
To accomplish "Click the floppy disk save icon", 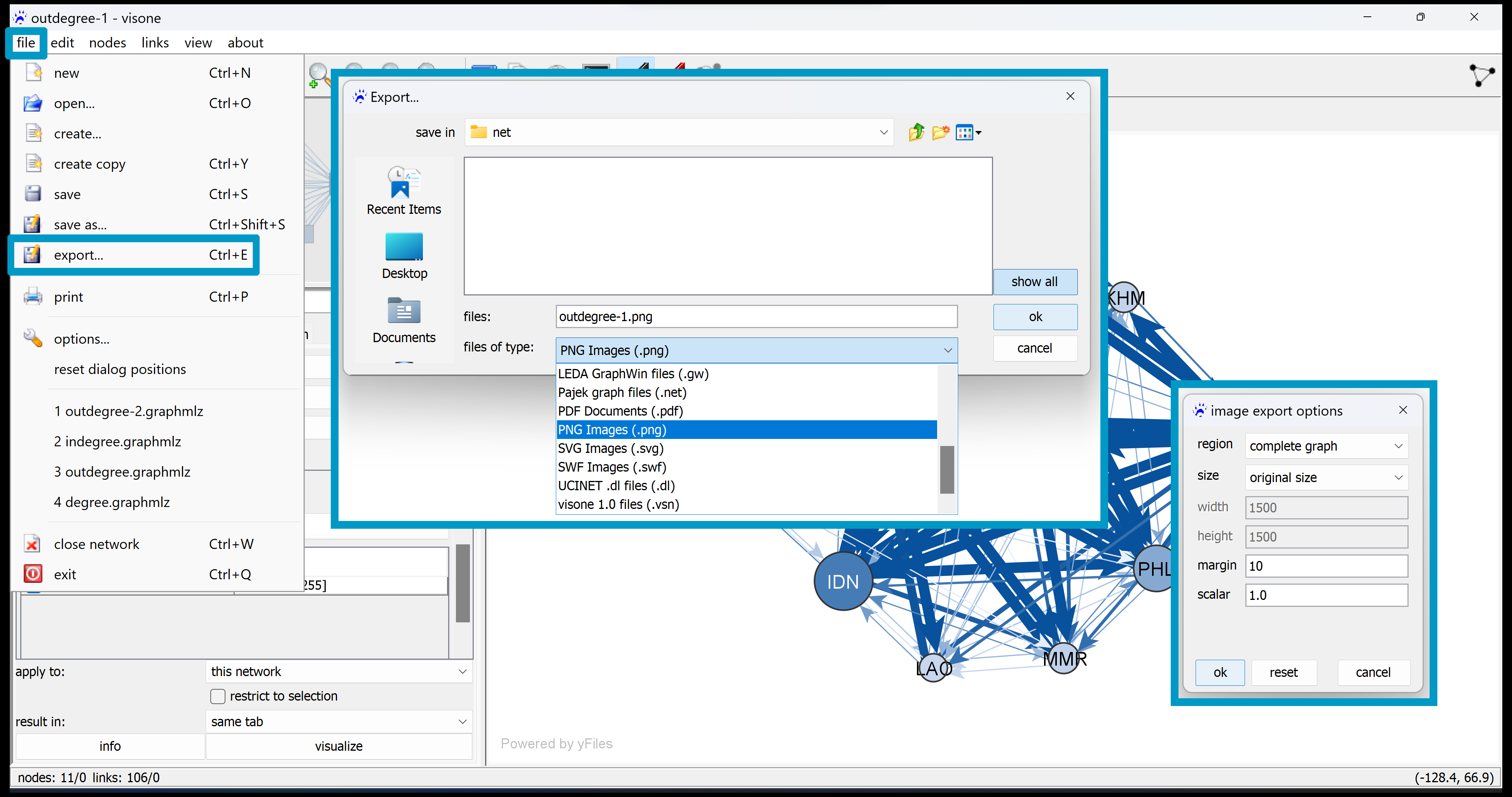I will point(33,194).
